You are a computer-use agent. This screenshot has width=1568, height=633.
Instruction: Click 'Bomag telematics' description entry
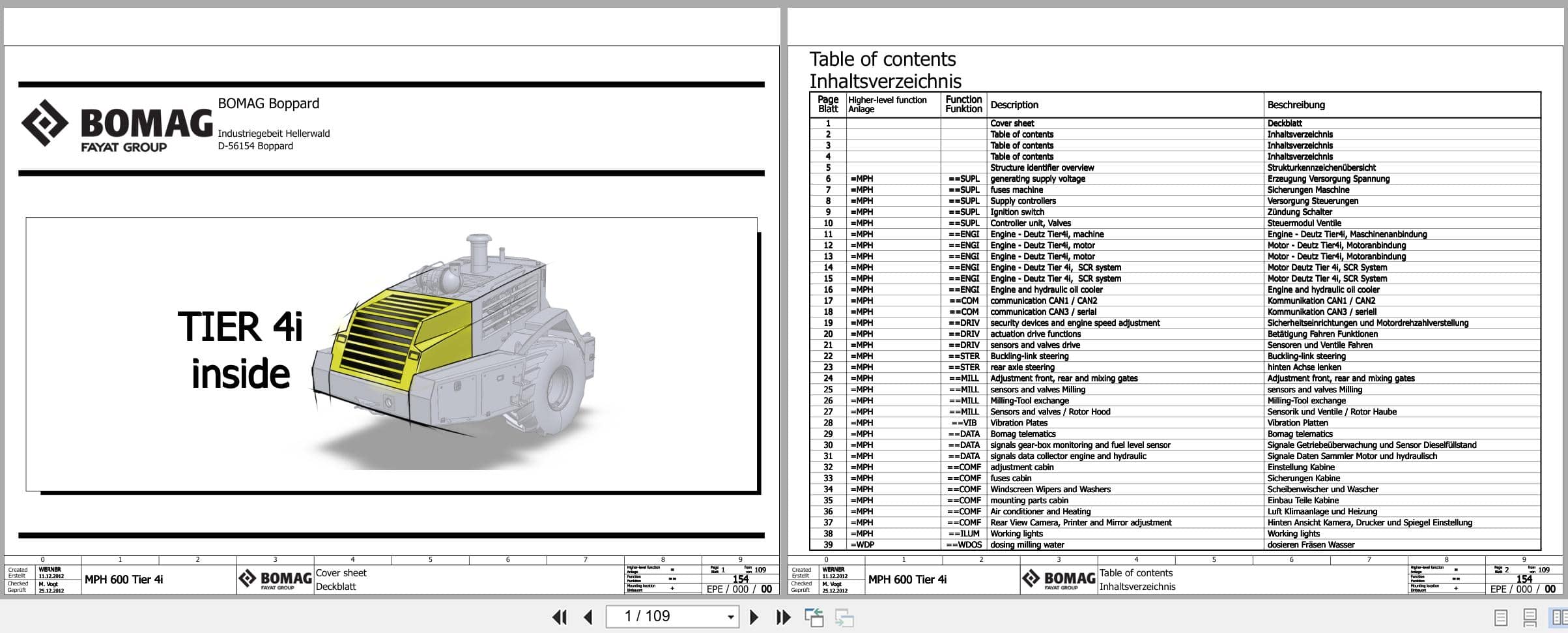[x=1023, y=434]
